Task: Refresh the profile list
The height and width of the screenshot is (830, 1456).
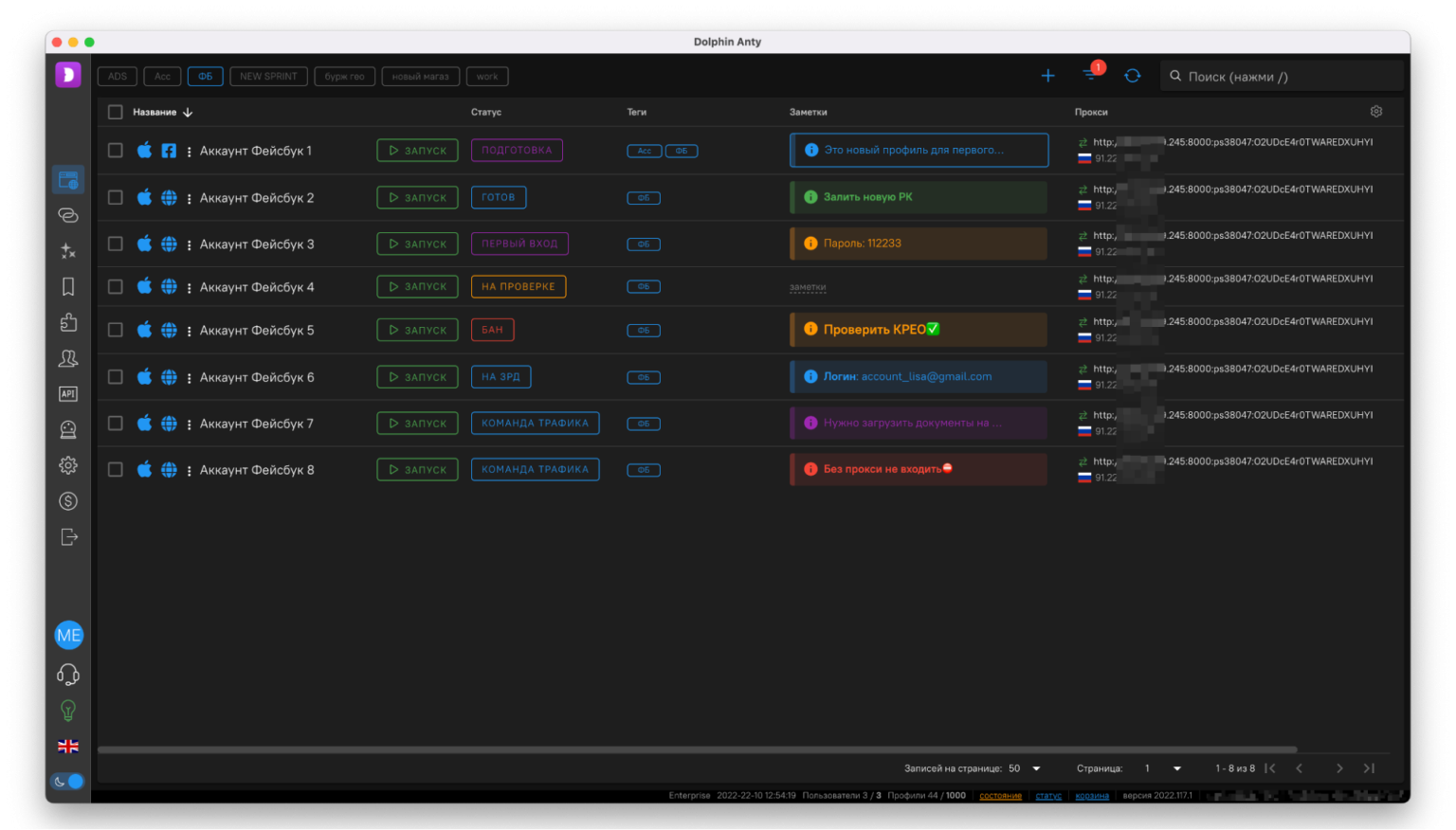Action: [1132, 76]
